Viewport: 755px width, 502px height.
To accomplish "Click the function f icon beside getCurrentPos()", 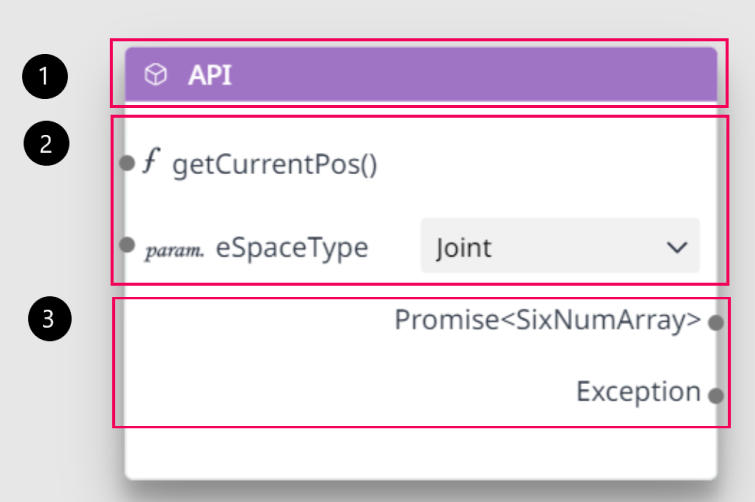I will click(151, 160).
